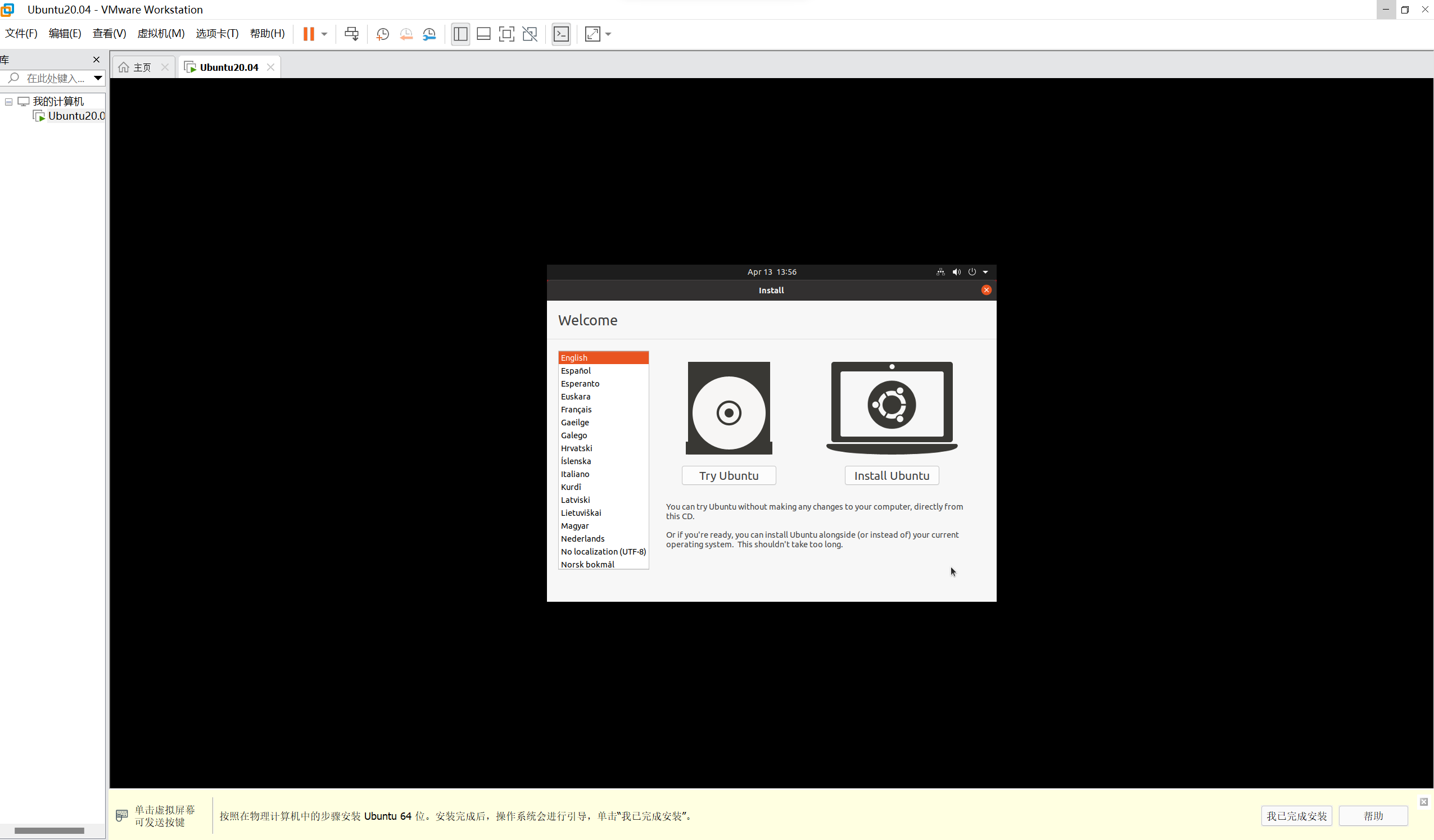Select No localization (UTF-8) entry
1434x840 pixels.
tap(603, 552)
